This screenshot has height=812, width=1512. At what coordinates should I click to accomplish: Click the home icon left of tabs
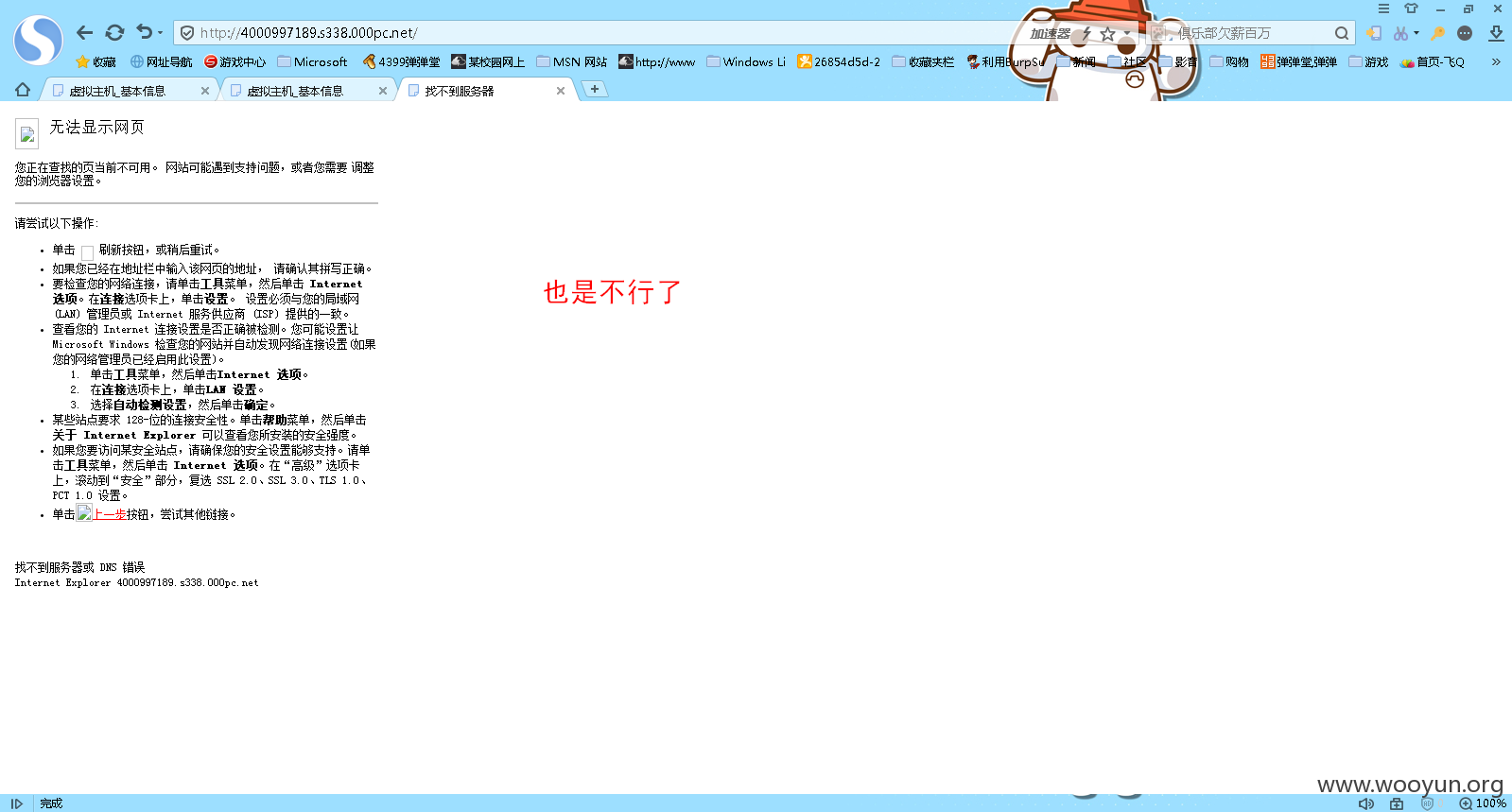23,90
